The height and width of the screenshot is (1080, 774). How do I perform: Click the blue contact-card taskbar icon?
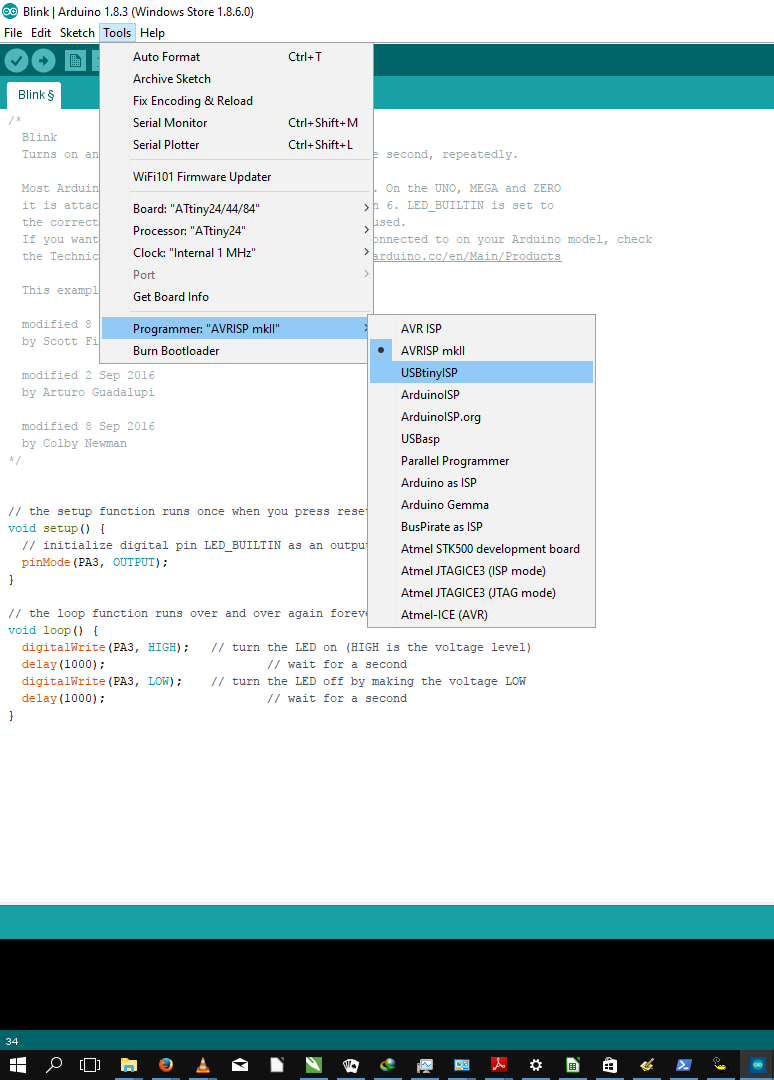(x=461, y=1065)
